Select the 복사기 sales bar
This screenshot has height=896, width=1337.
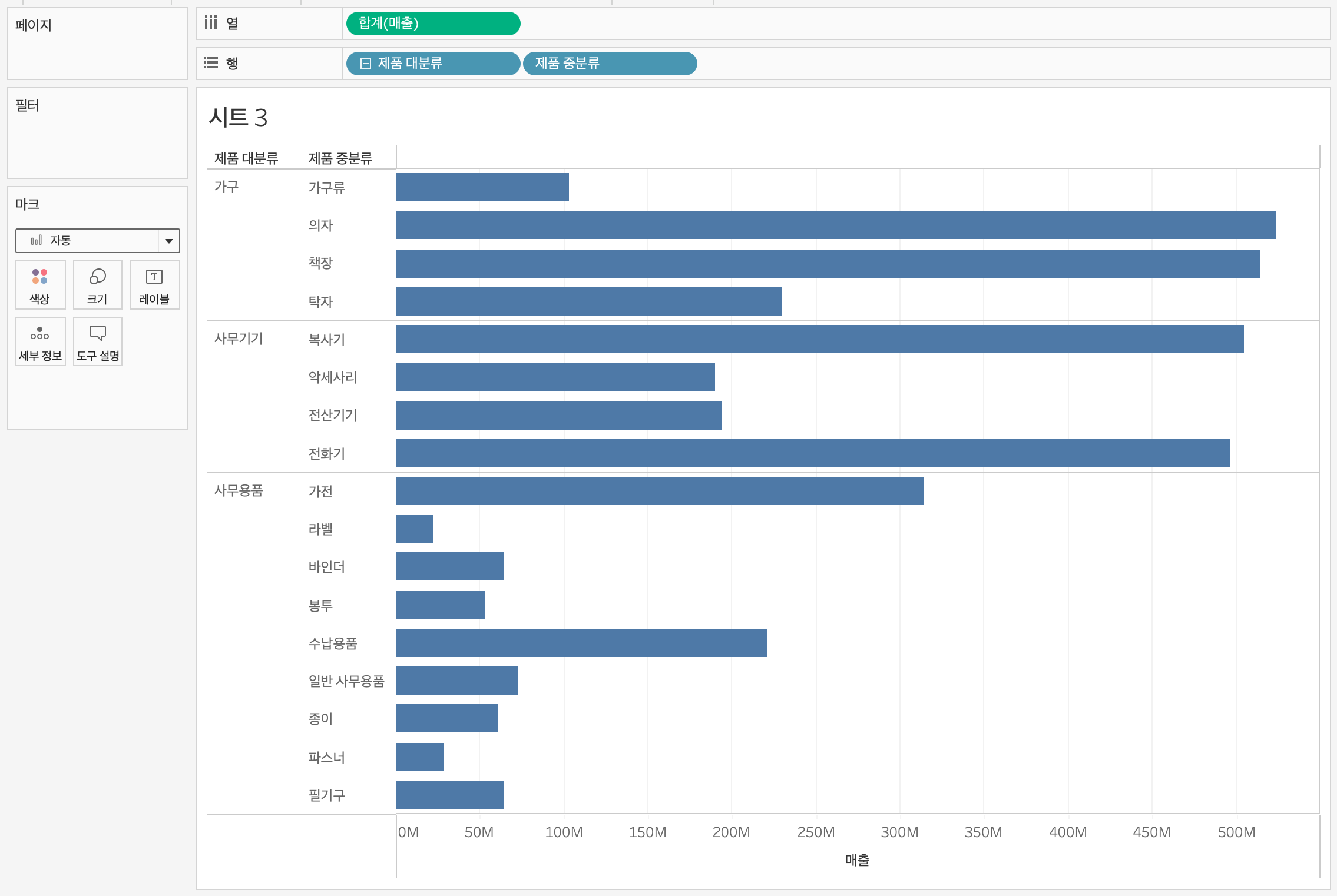tap(819, 339)
